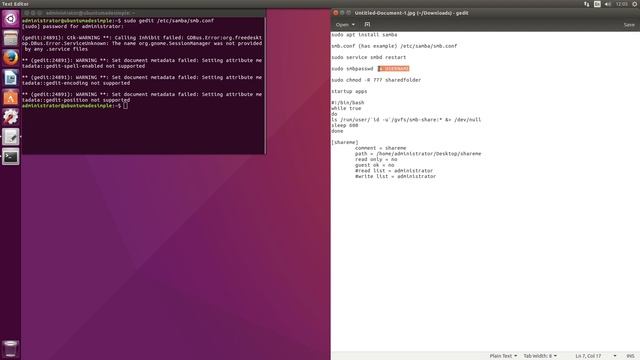Click the 'startup apps' line in gedit
Viewport: 640px width, 360px height.
tap(349, 91)
